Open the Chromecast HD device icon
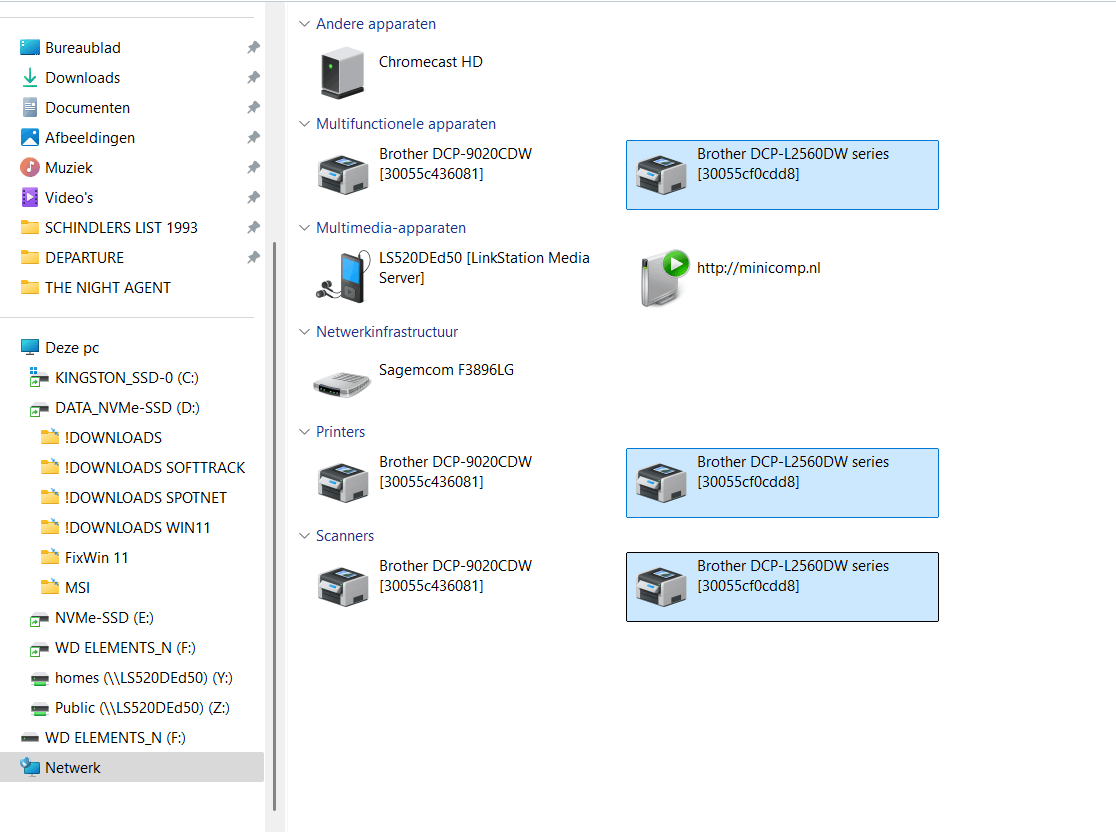The height and width of the screenshot is (838, 1116). [342, 73]
